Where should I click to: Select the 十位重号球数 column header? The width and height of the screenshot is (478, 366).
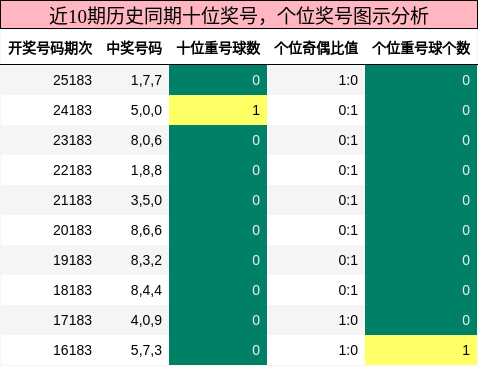[x=218, y=48]
